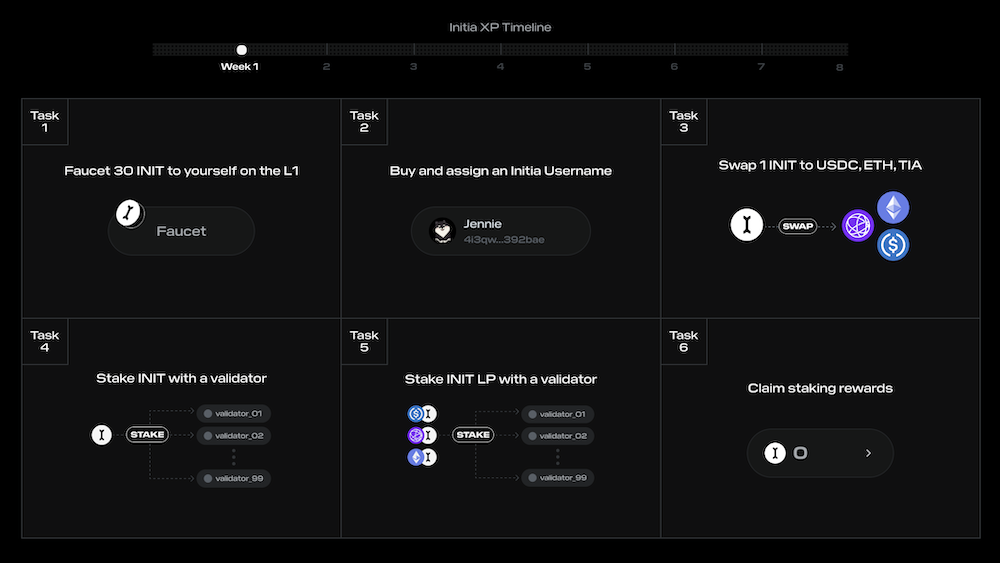Open the Task 6 tab label

tap(684, 342)
